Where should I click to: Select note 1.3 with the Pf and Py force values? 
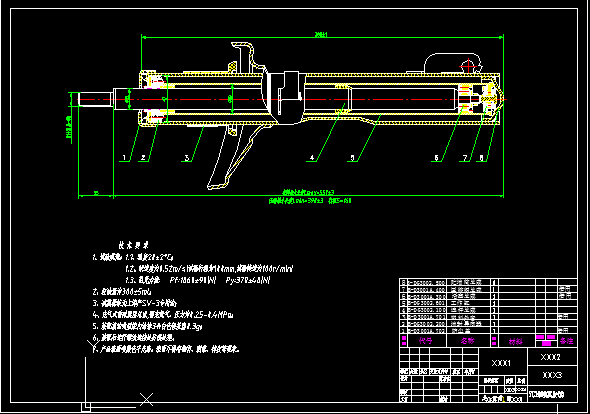click(198, 280)
